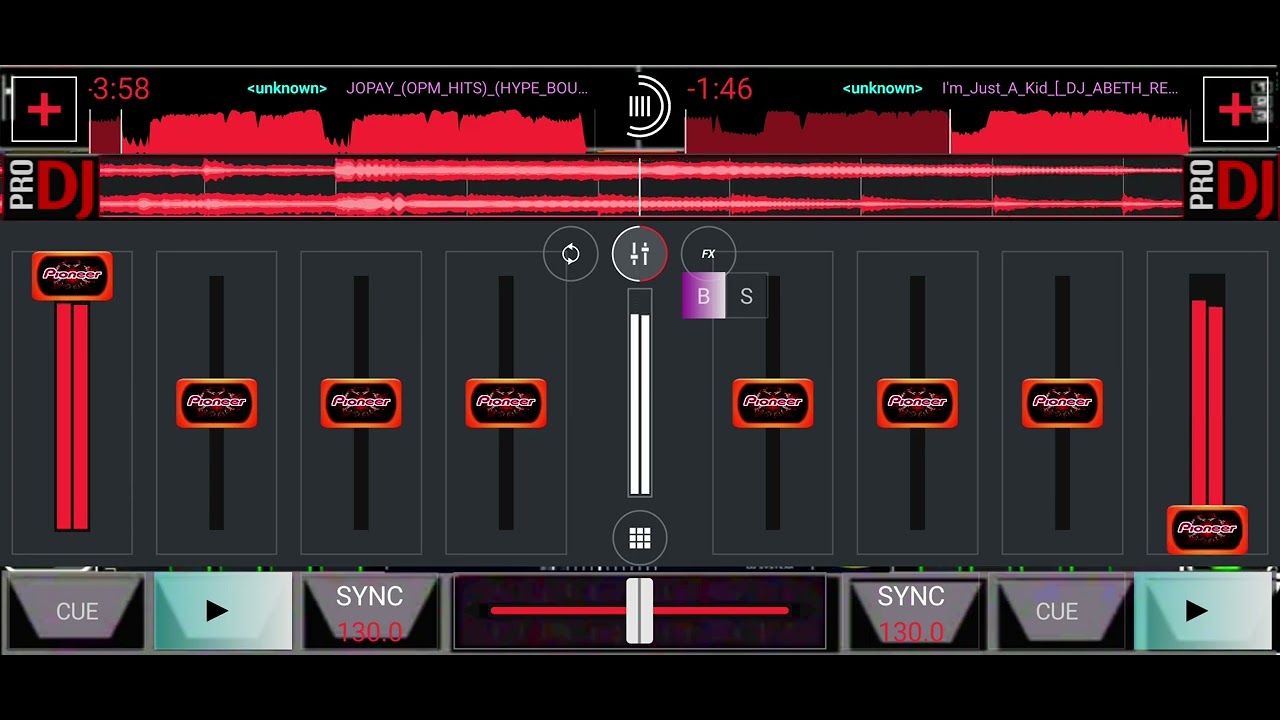The width and height of the screenshot is (1280, 720).
Task: Add a track to the right deck
Action: tap(1235, 109)
